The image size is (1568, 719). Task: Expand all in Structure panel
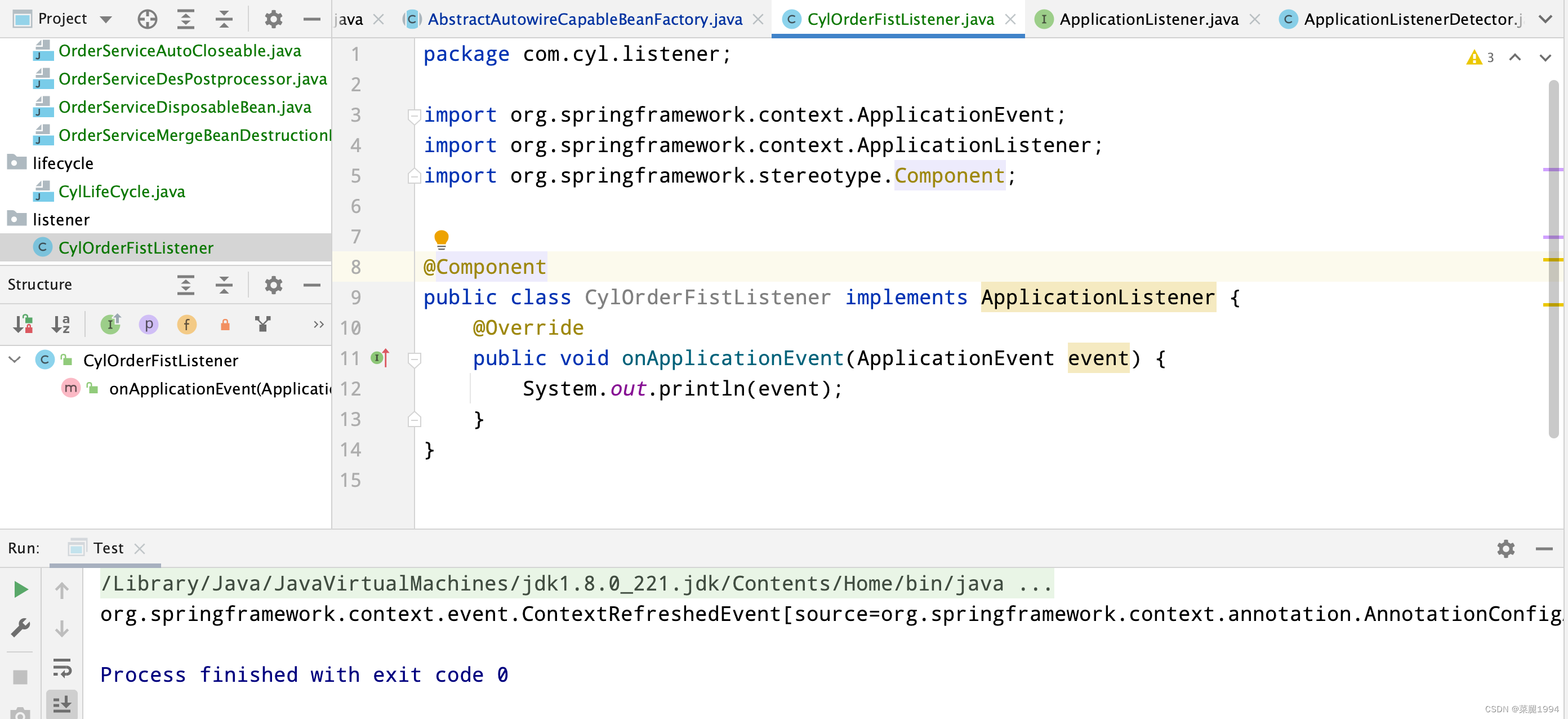(186, 285)
